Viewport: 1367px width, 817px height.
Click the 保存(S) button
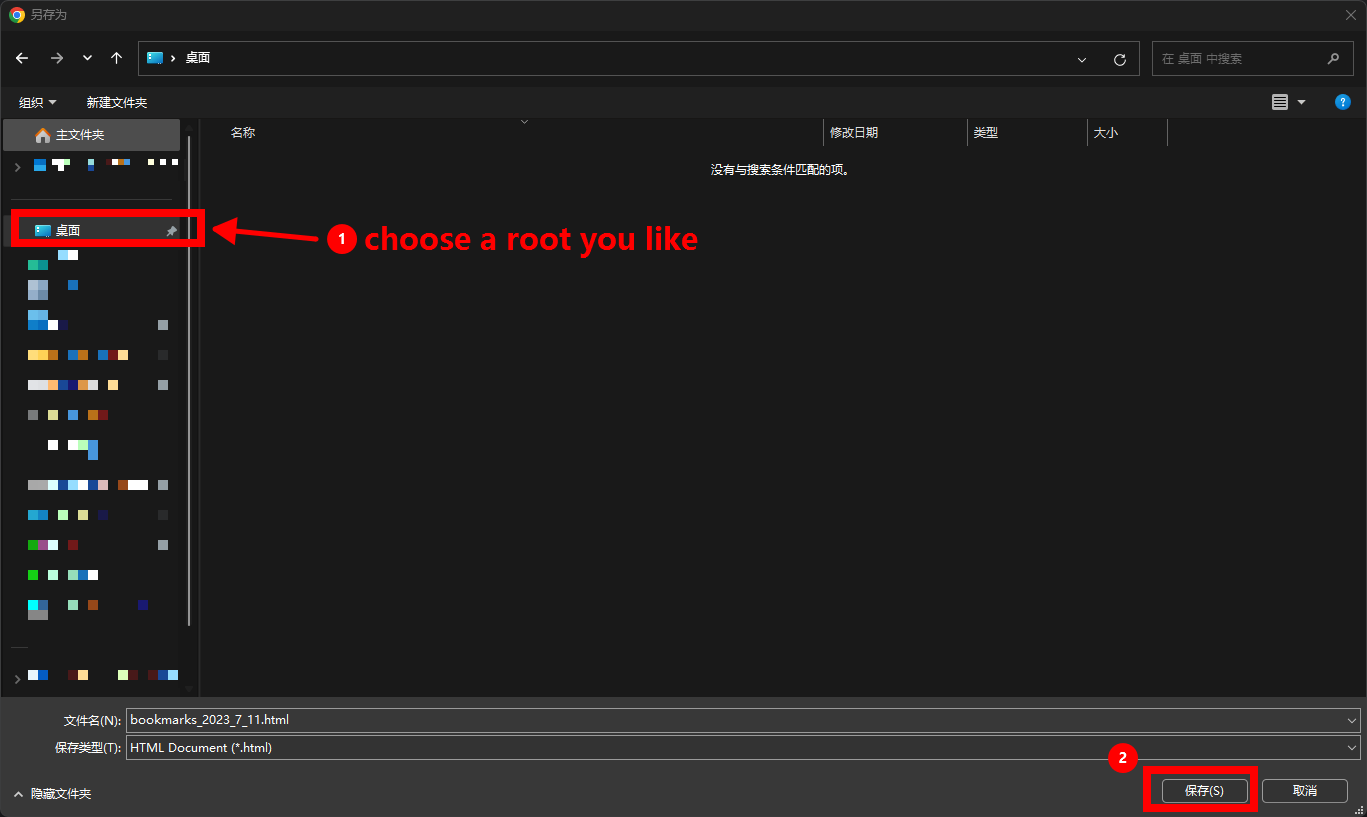(1204, 791)
